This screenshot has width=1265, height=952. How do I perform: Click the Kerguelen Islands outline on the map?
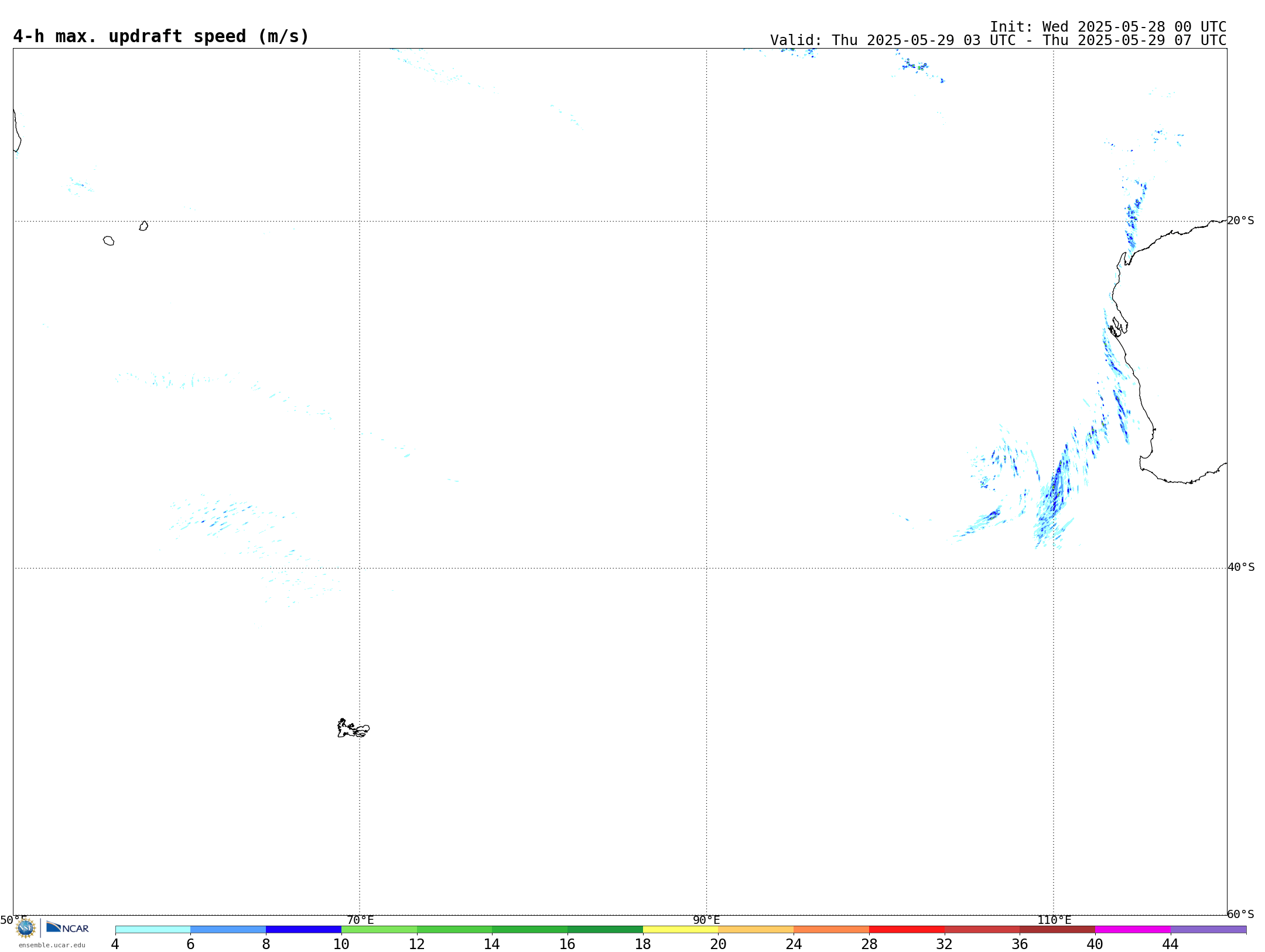tap(353, 728)
